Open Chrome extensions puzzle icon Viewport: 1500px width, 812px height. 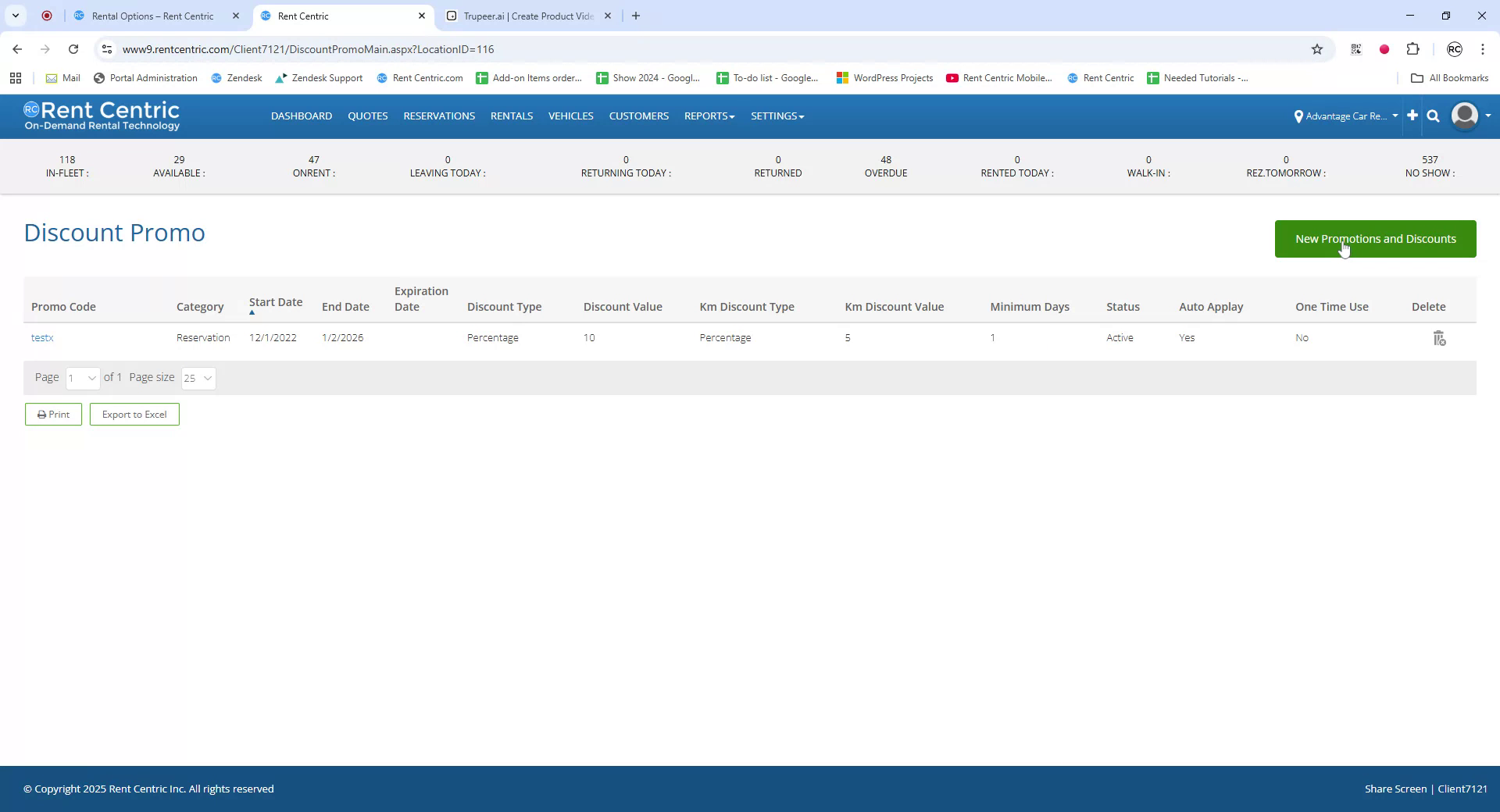(x=1412, y=49)
